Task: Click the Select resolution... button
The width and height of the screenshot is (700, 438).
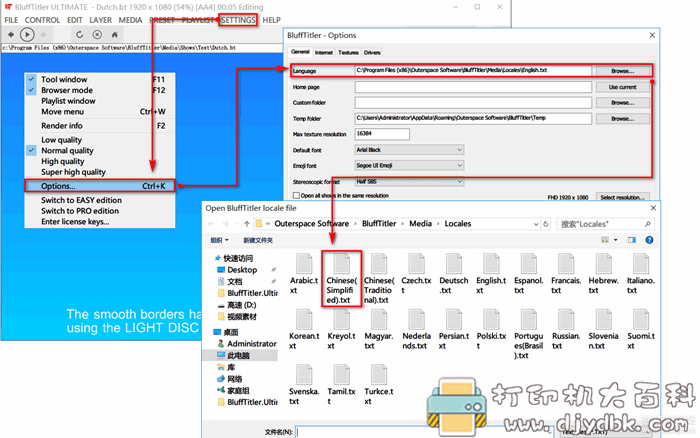Action: pyautogui.click(x=623, y=197)
